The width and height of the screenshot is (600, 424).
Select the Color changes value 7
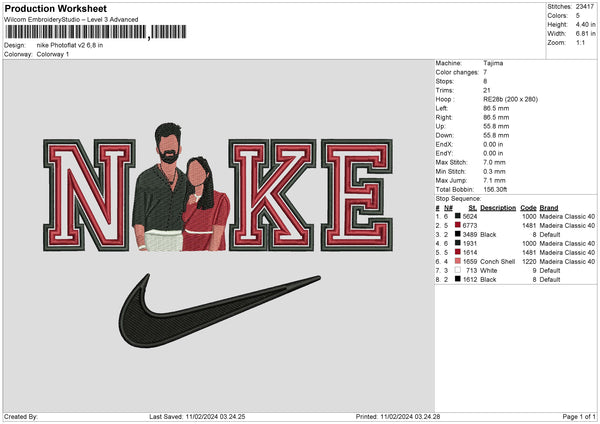click(x=485, y=72)
